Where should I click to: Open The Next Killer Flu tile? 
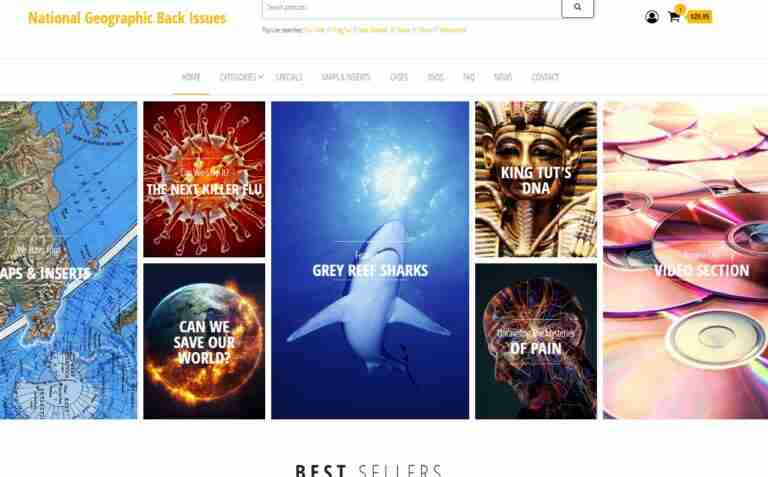204,179
